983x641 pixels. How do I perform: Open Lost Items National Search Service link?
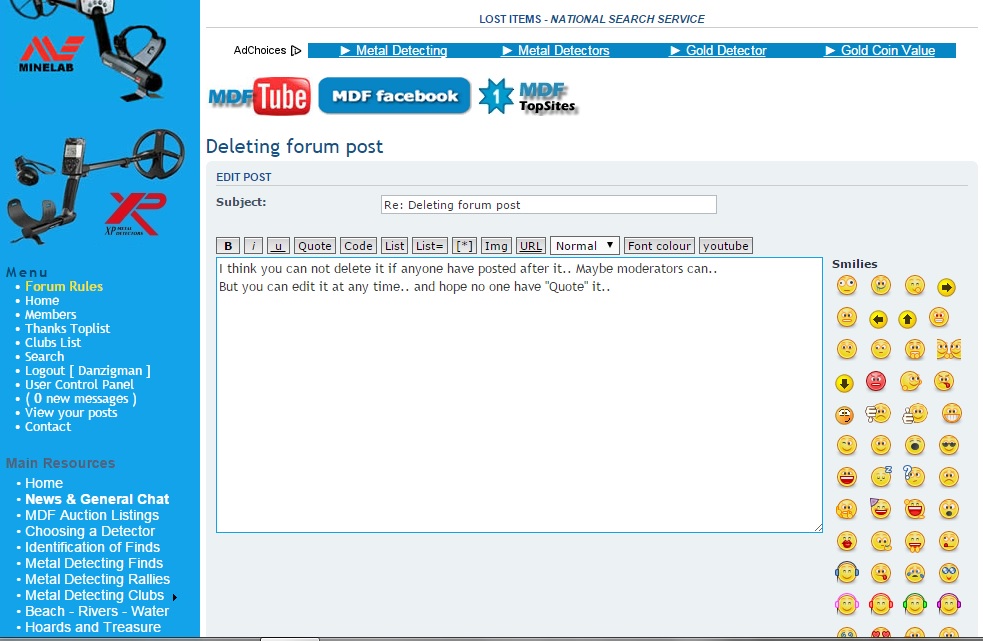click(x=592, y=19)
